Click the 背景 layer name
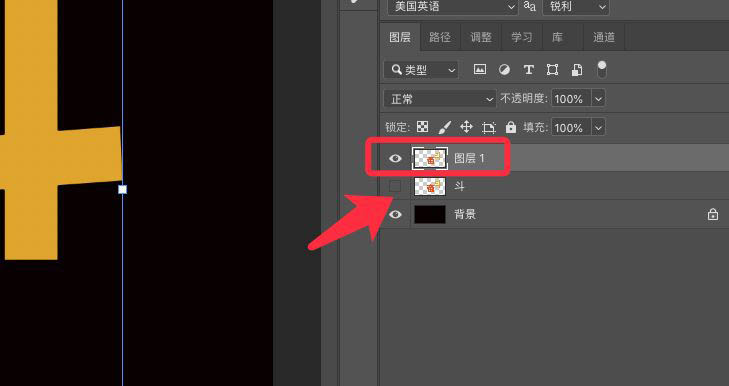 pos(465,214)
